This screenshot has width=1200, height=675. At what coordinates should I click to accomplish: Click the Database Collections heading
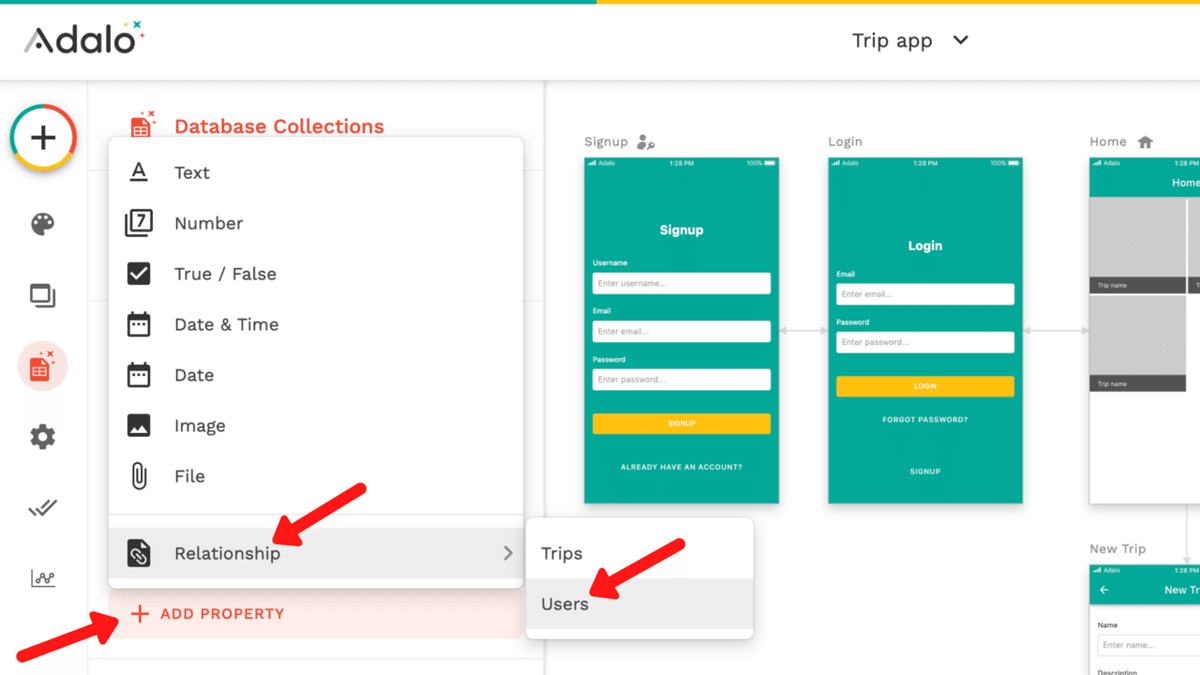tap(279, 126)
